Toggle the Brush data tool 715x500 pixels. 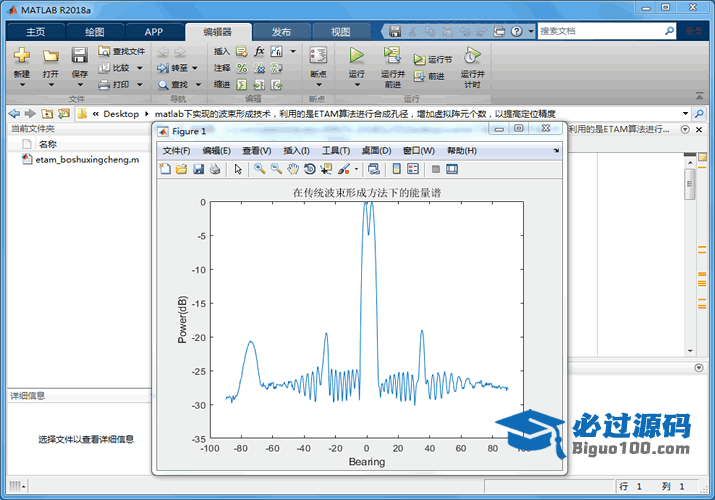pyautogui.click(x=344, y=169)
